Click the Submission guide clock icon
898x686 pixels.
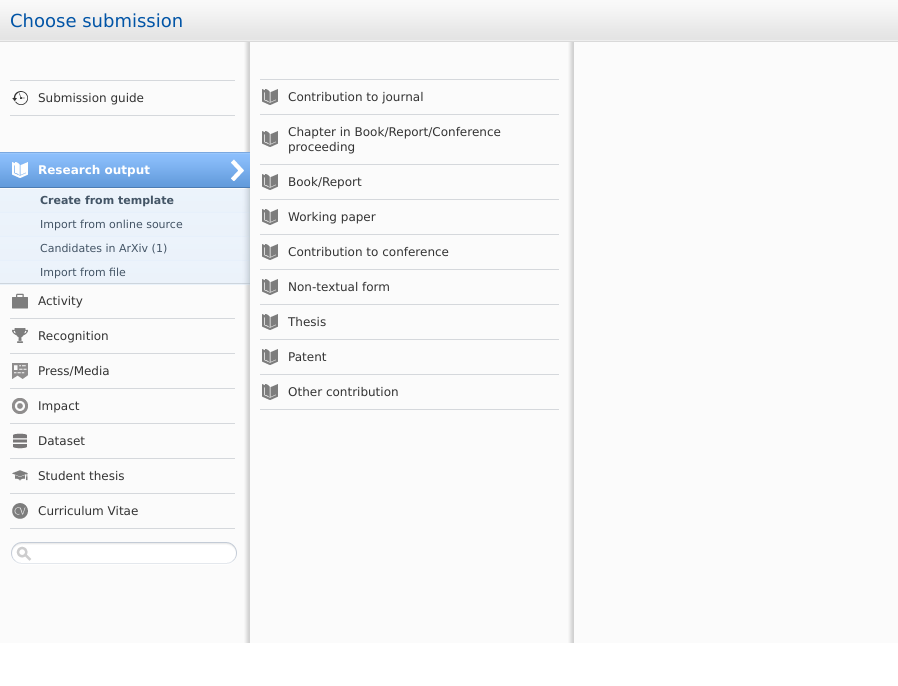point(20,98)
